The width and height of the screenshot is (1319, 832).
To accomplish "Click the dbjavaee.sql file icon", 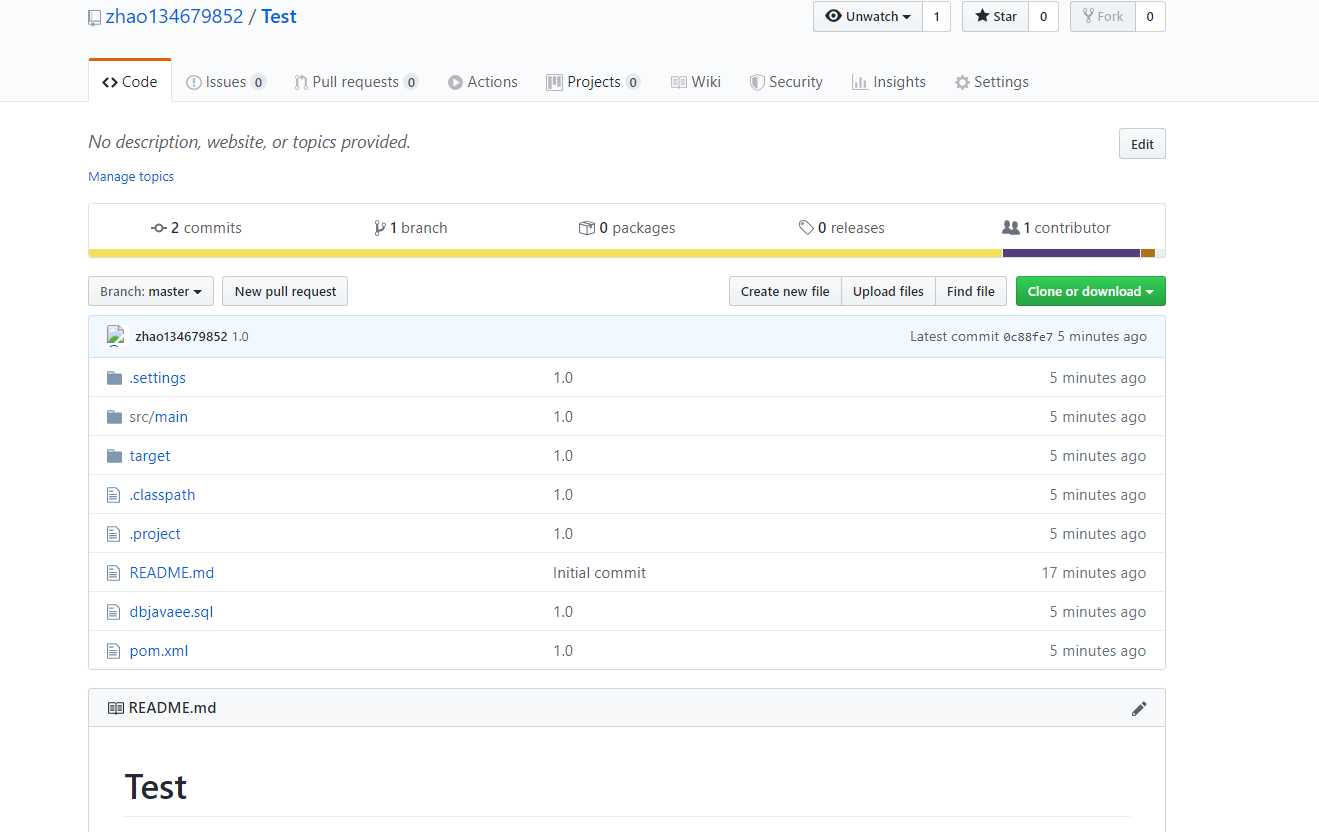I will (x=113, y=612).
